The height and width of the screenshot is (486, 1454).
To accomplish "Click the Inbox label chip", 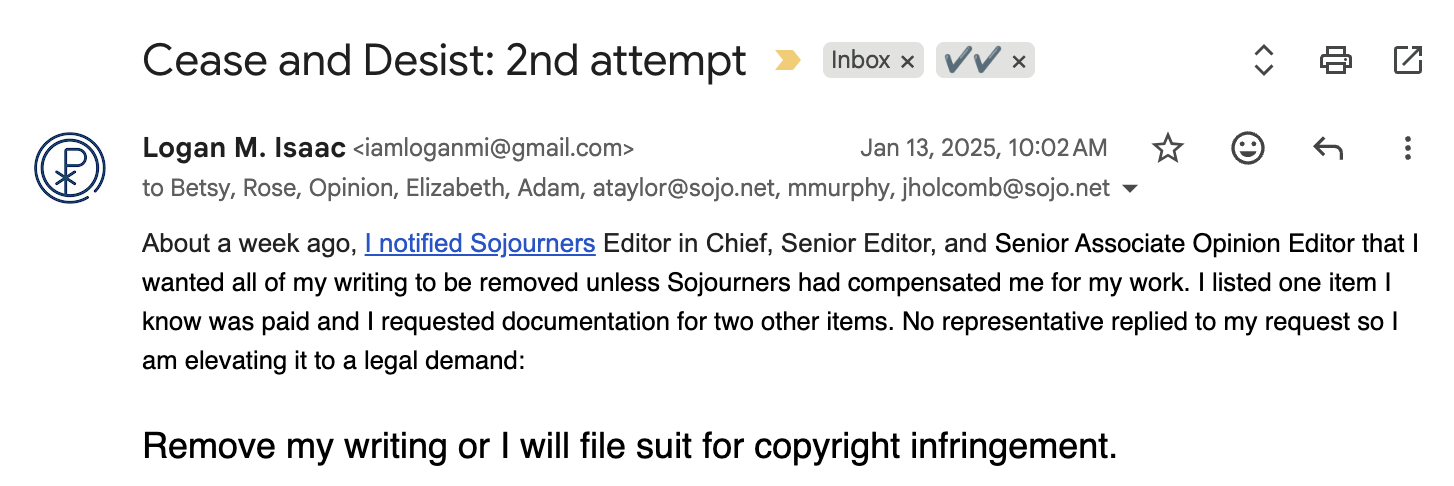I will click(860, 61).
